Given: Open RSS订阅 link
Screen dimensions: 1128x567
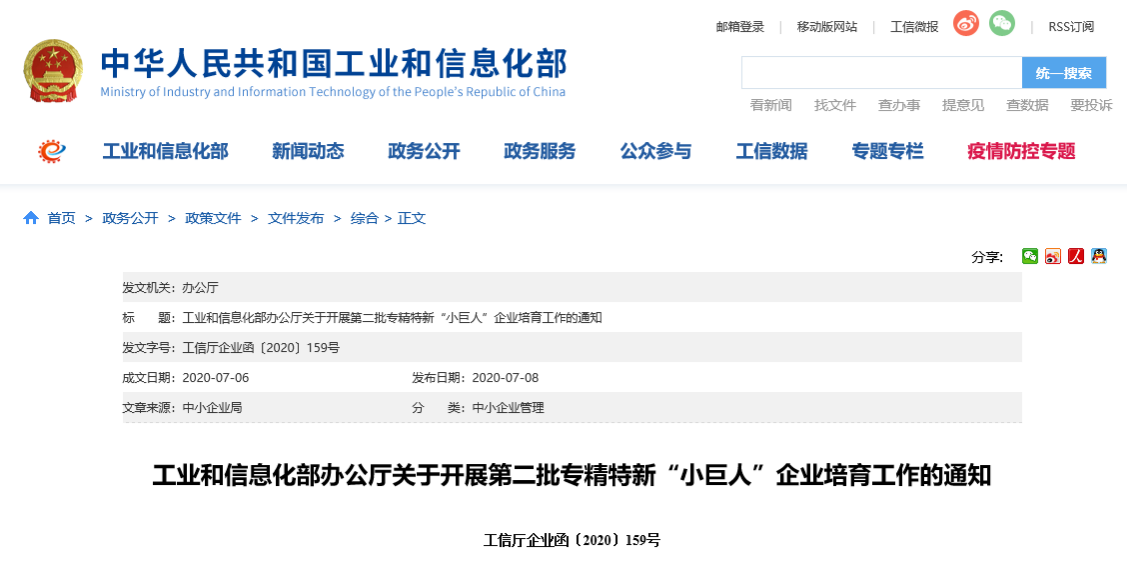Looking at the screenshot, I should click(1071, 27).
